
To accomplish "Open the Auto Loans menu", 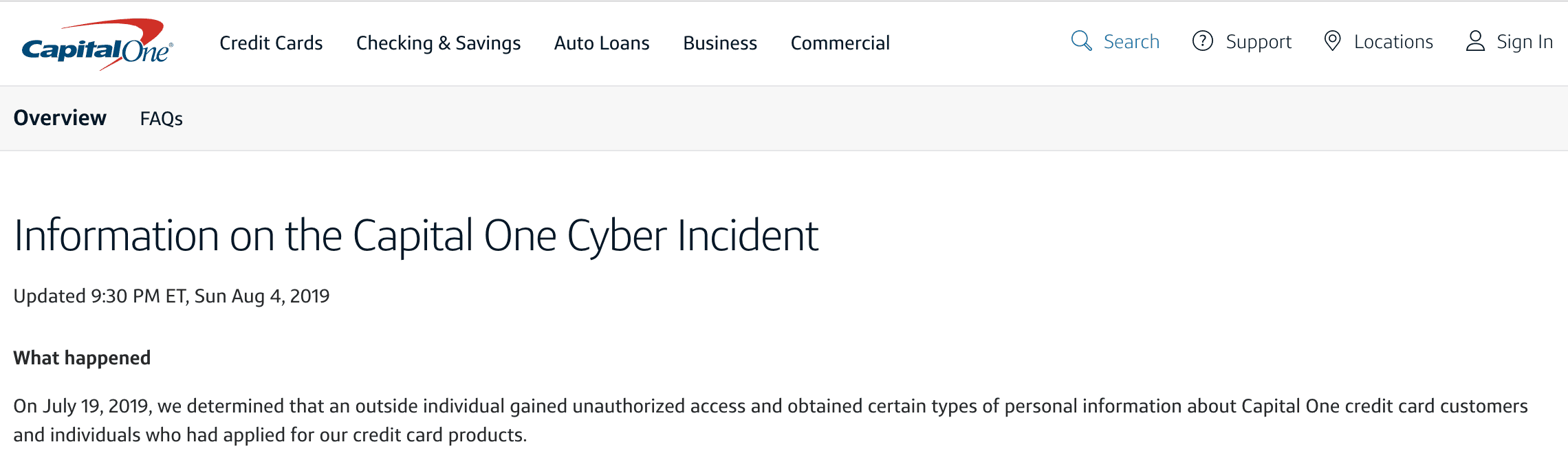I will click(x=602, y=43).
